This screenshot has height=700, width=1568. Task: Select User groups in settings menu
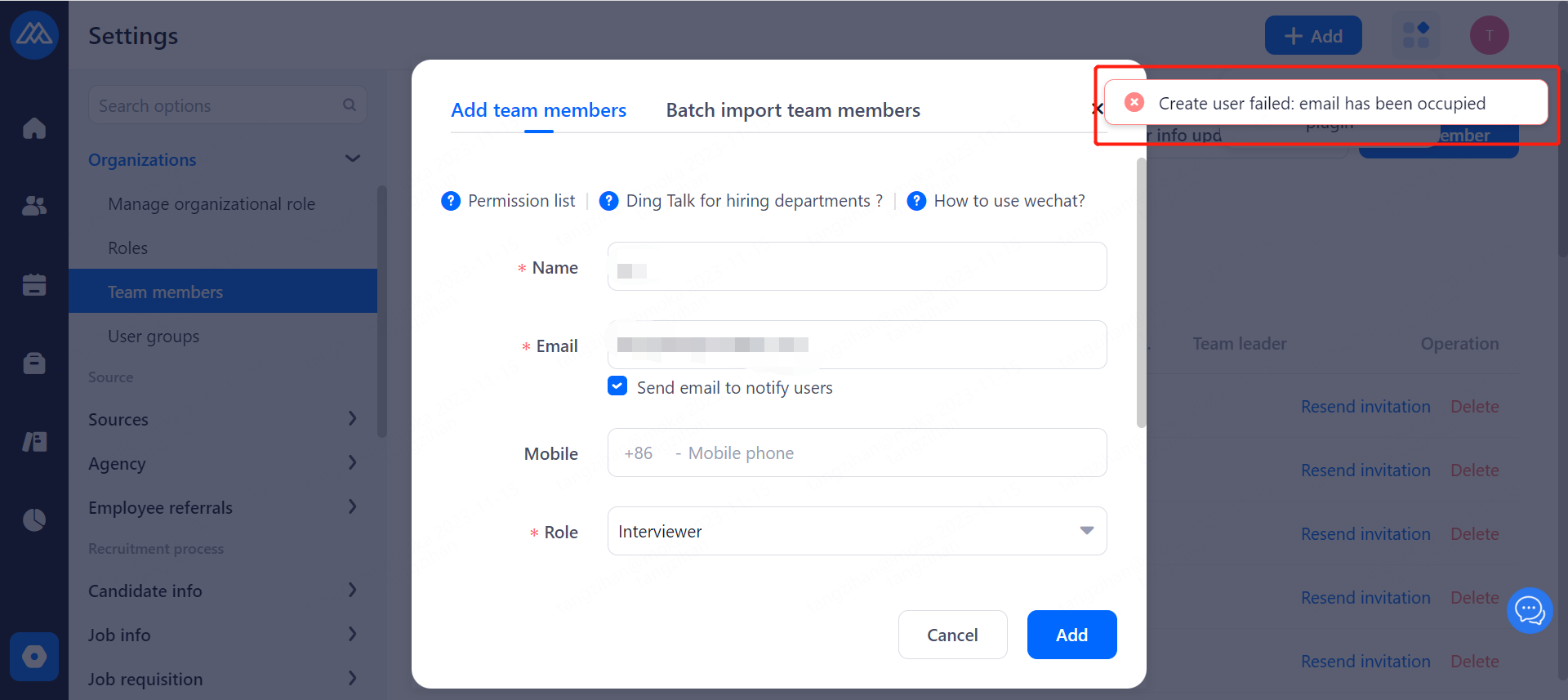[x=154, y=337]
